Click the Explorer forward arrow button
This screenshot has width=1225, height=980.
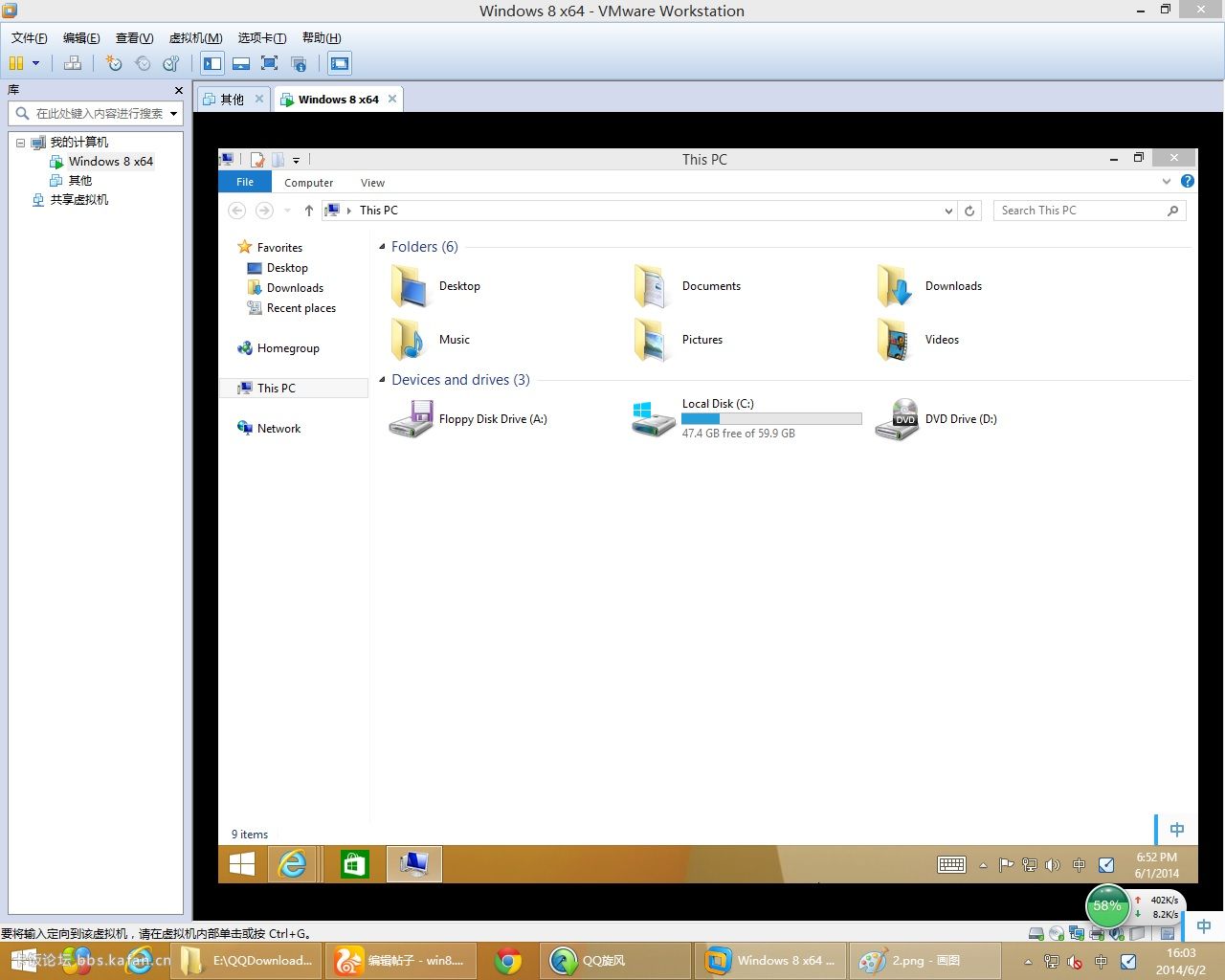coord(264,211)
